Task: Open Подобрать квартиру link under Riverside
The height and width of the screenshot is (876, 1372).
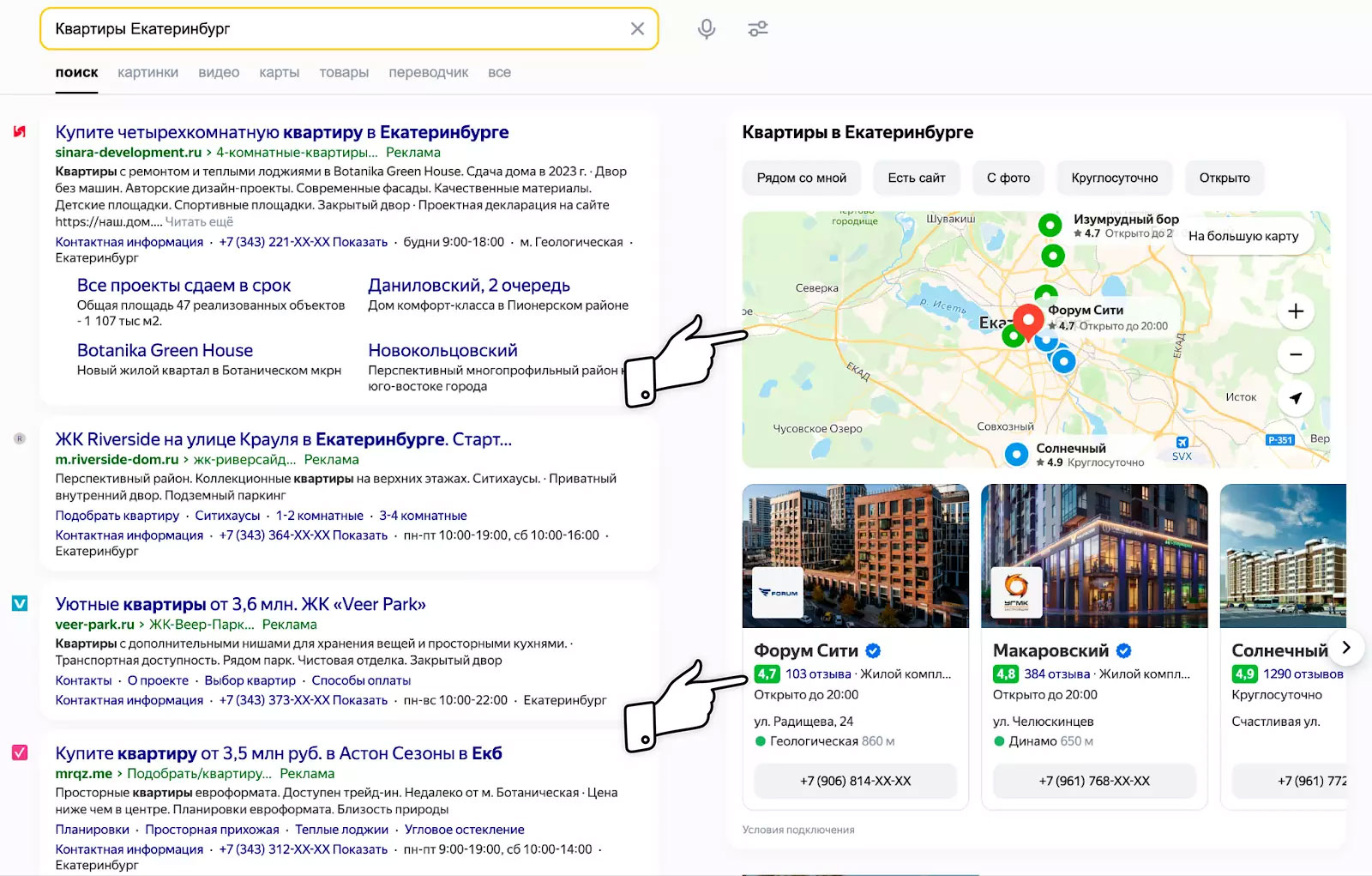Action: (x=117, y=516)
